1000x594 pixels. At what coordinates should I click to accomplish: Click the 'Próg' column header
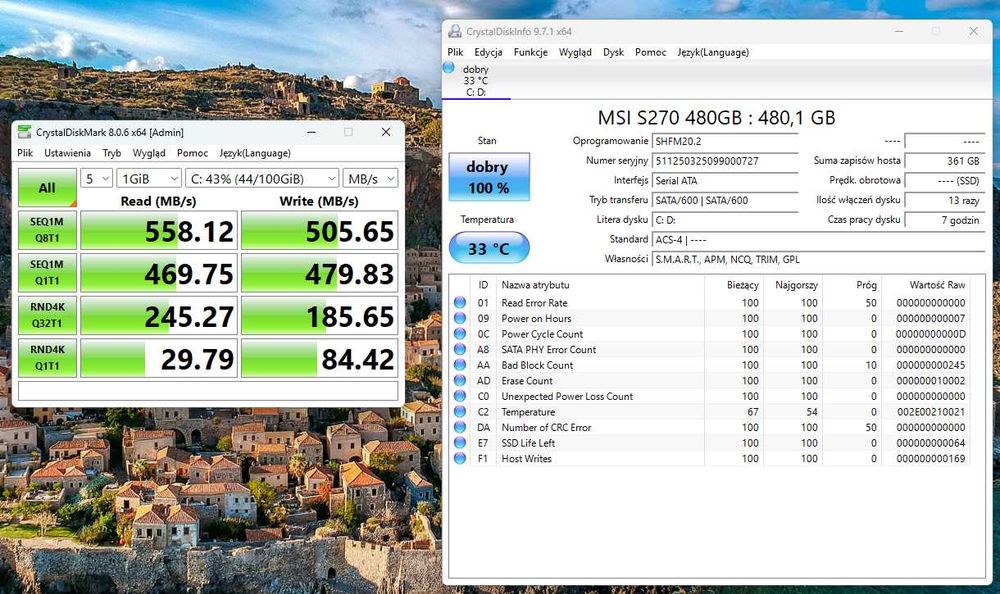point(852,285)
